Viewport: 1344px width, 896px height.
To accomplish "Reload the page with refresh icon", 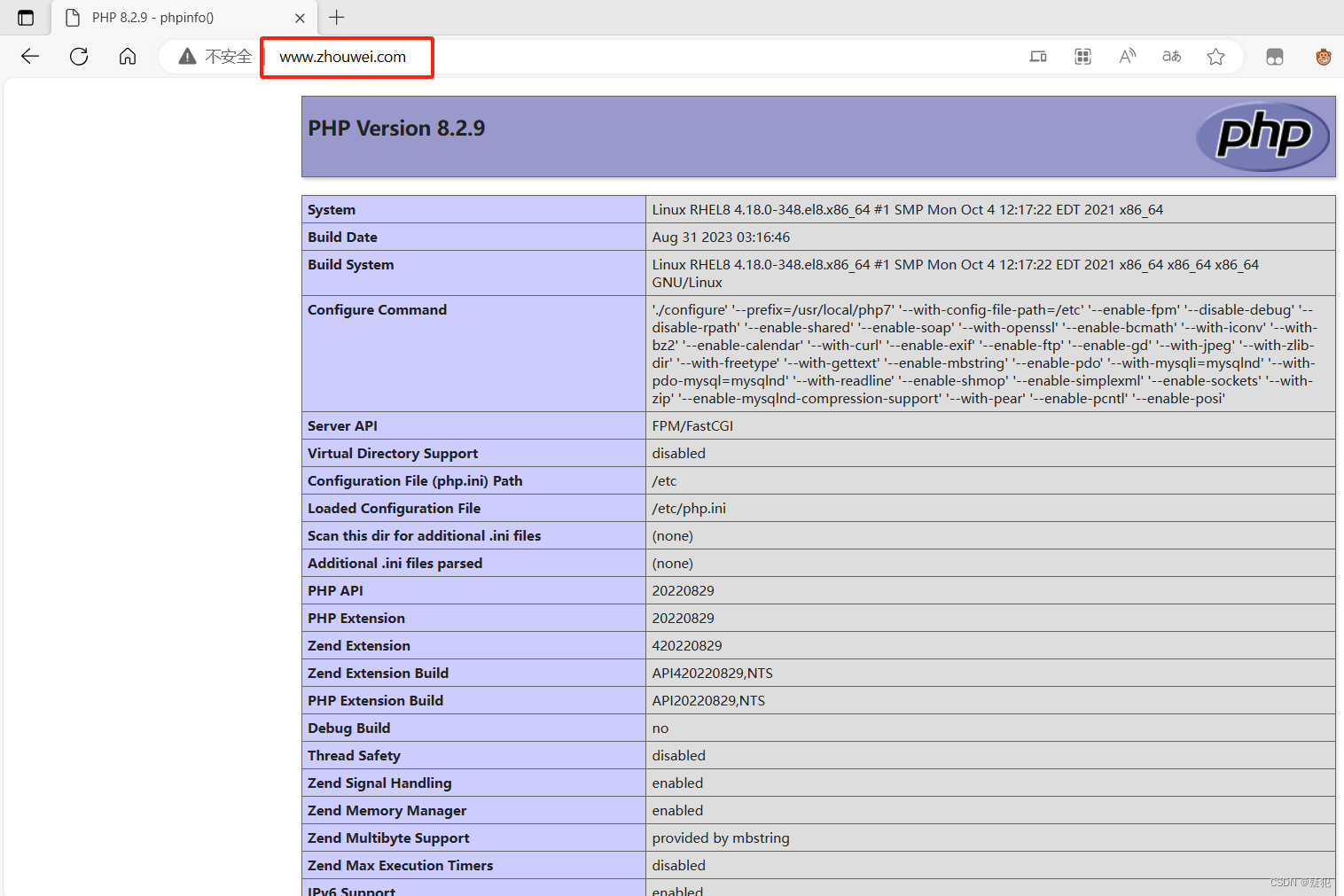I will tap(79, 57).
